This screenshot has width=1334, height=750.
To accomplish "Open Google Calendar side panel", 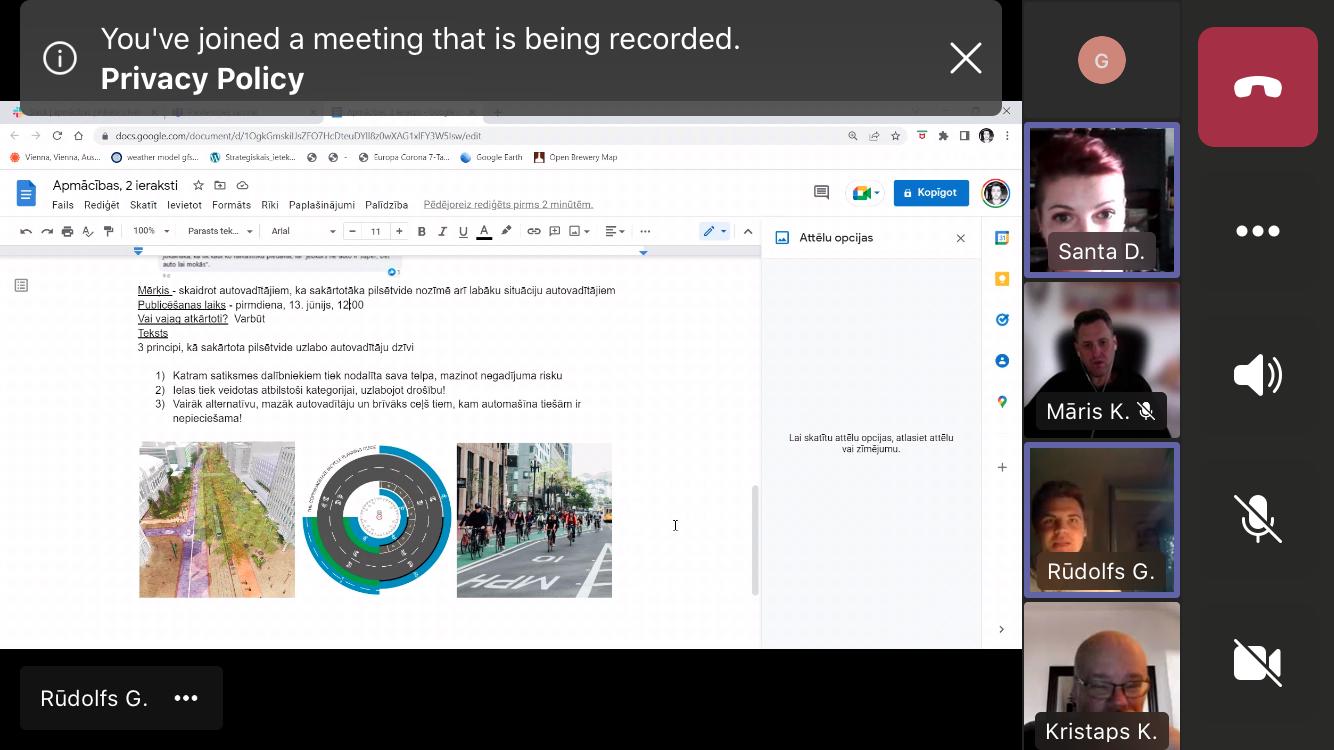I will (x=1002, y=238).
